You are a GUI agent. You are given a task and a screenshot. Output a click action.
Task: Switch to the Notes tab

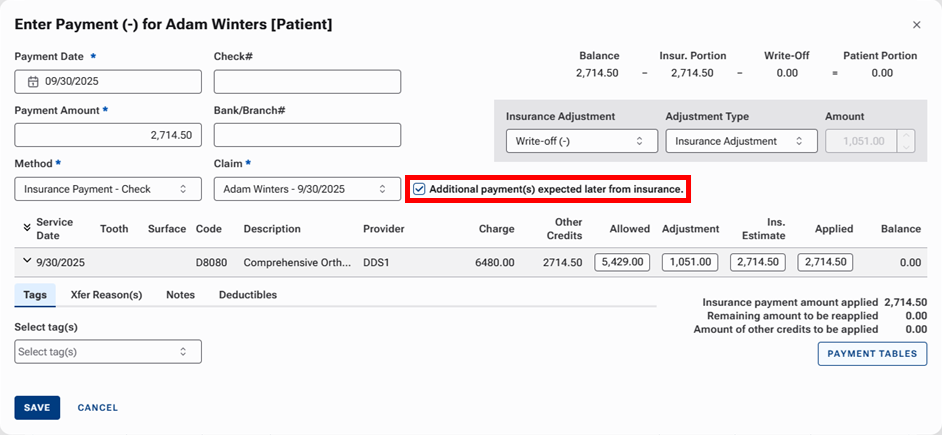pyautogui.click(x=180, y=295)
